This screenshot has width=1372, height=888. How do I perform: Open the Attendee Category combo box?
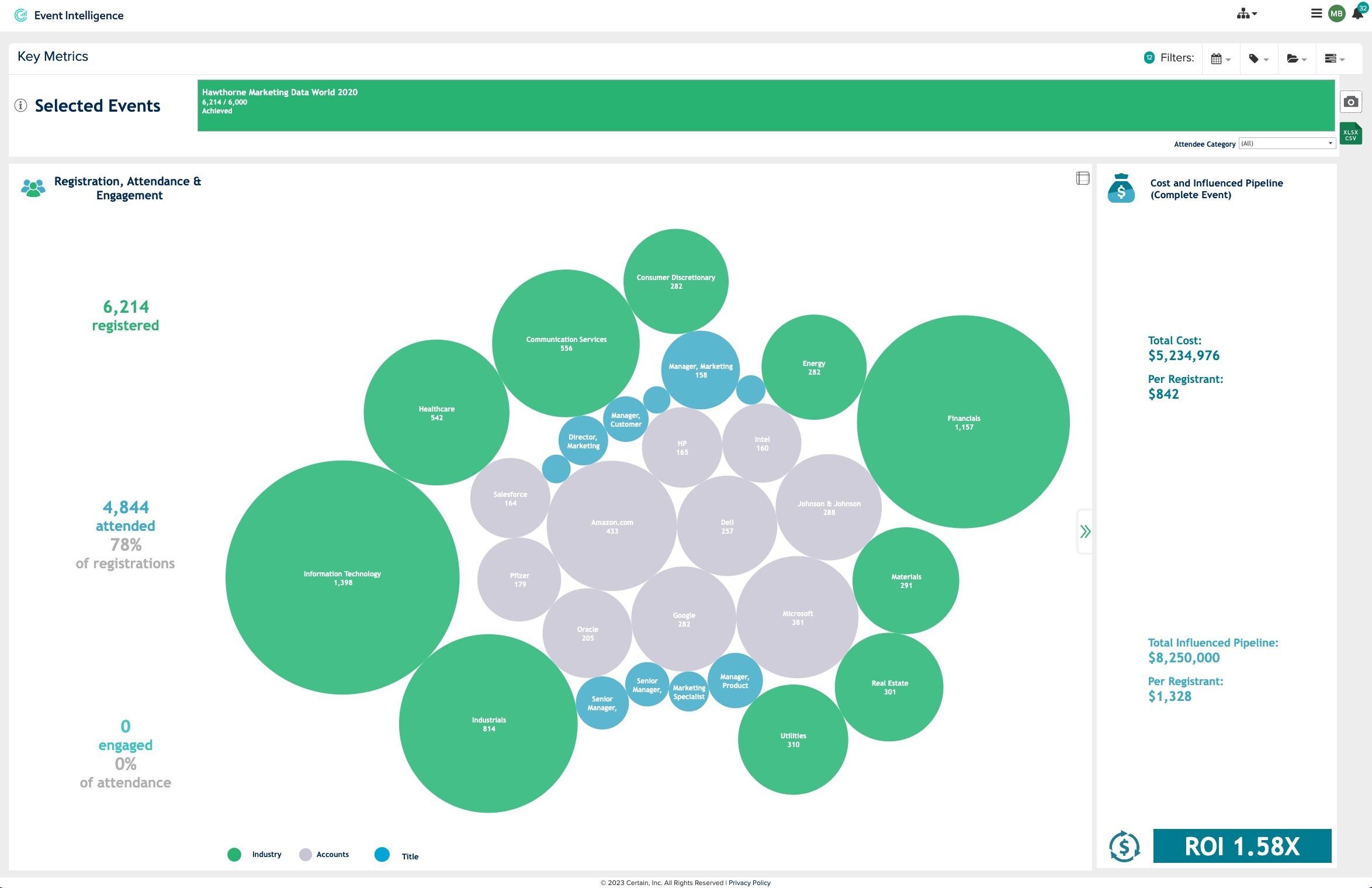pyautogui.click(x=1287, y=143)
